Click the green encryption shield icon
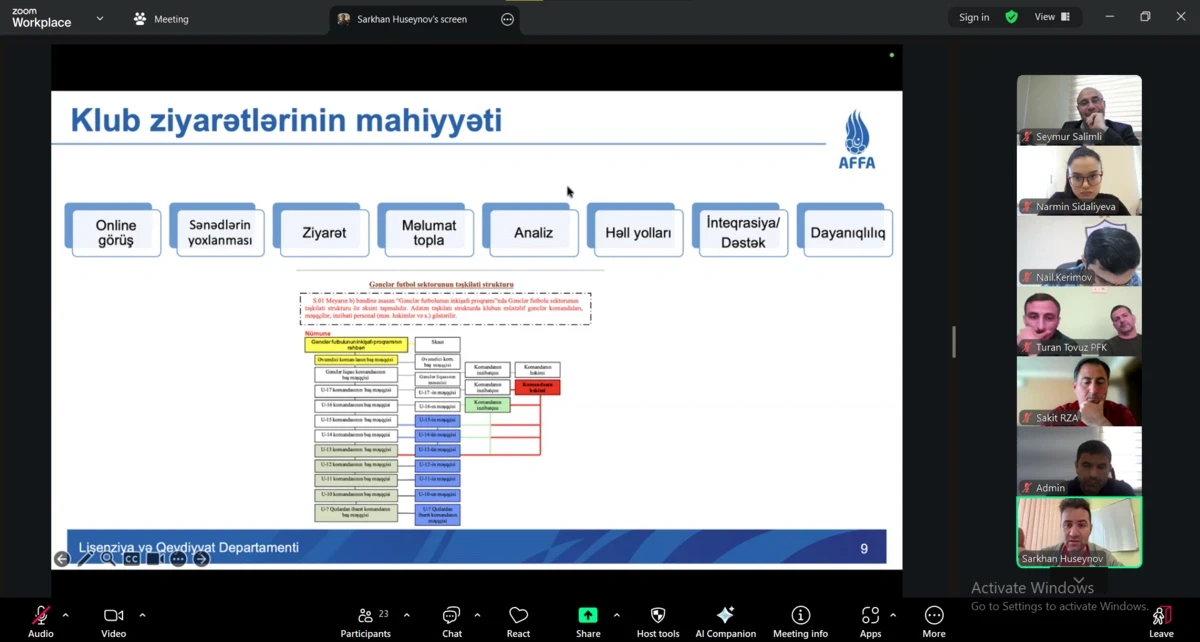Screen dimensions: 1200x642 coord(1011,17)
